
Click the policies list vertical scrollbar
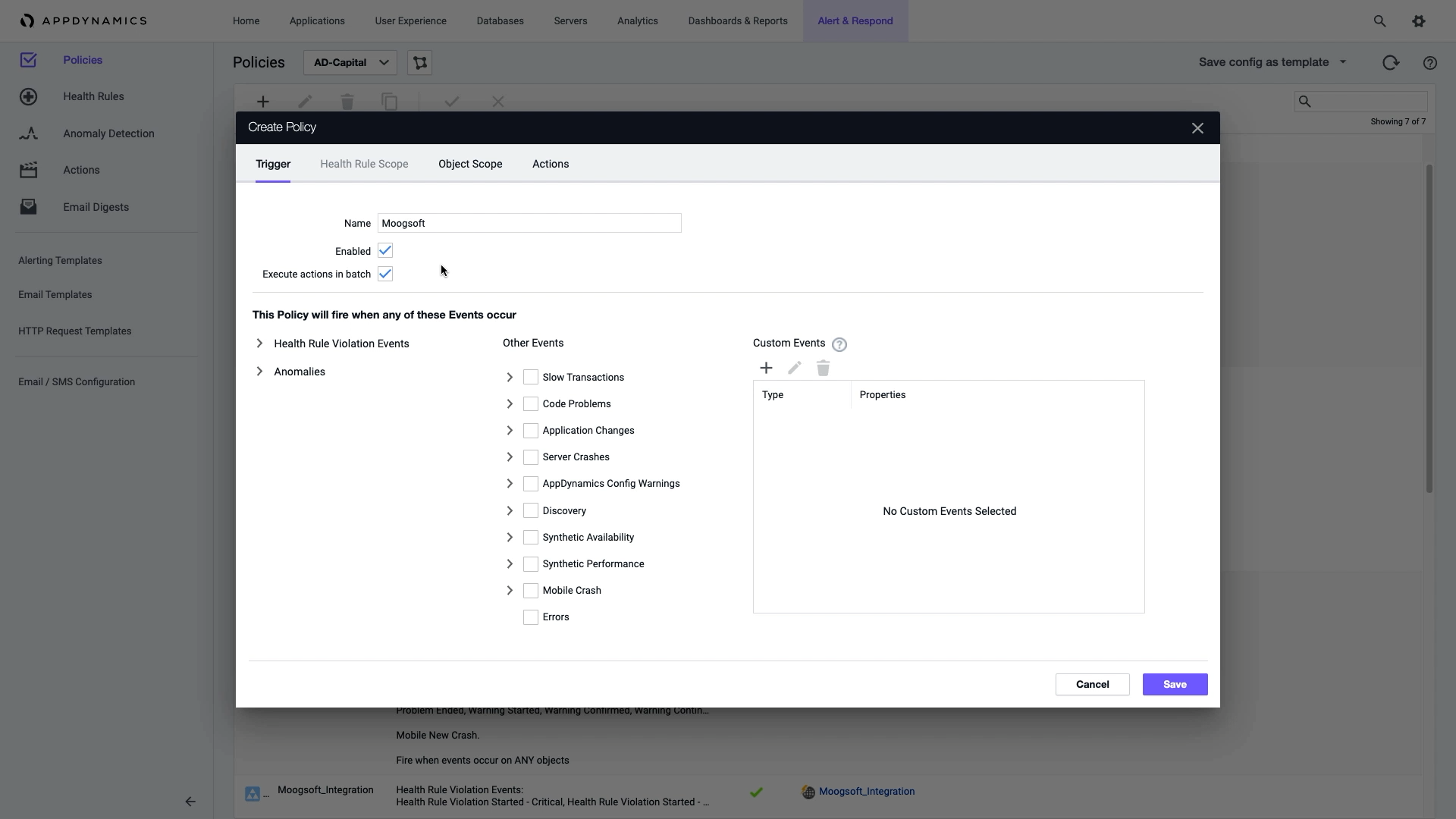1429,328
